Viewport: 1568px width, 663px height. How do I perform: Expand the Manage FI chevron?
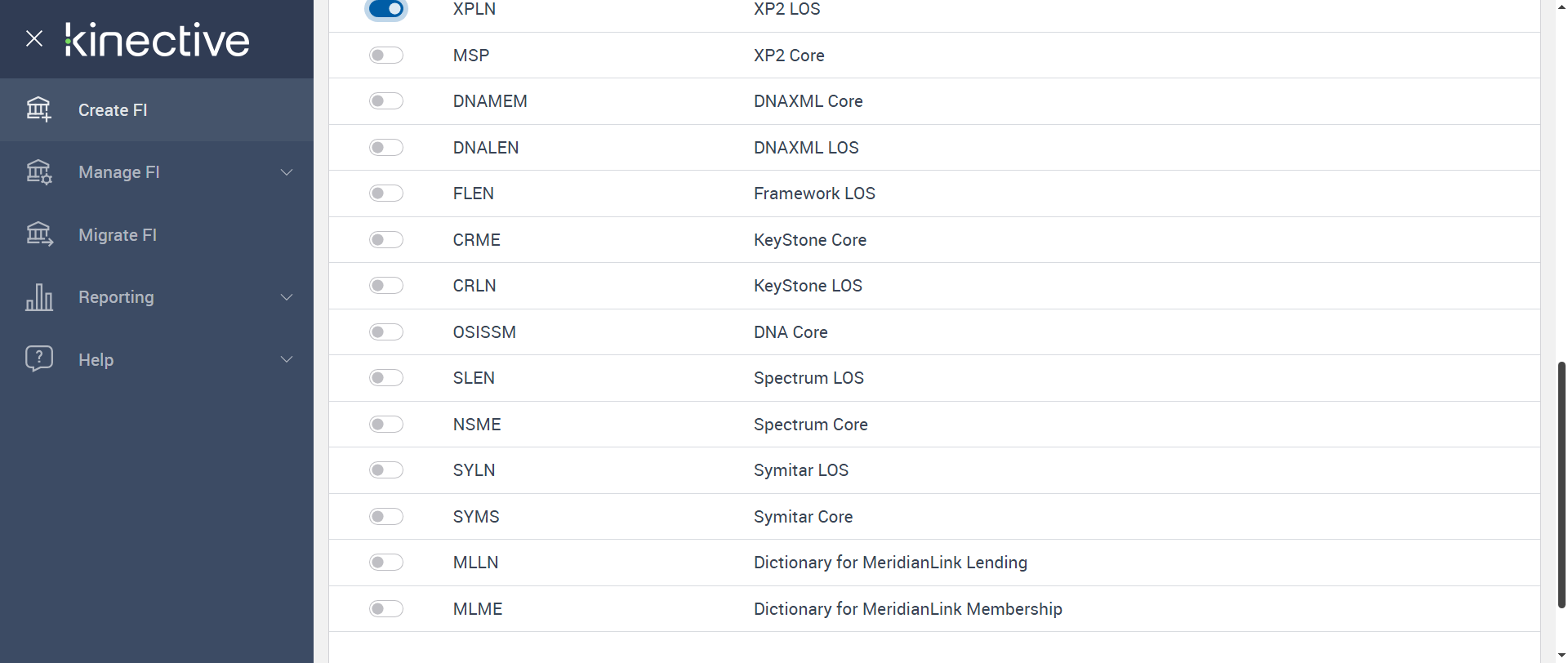pyautogui.click(x=287, y=172)
